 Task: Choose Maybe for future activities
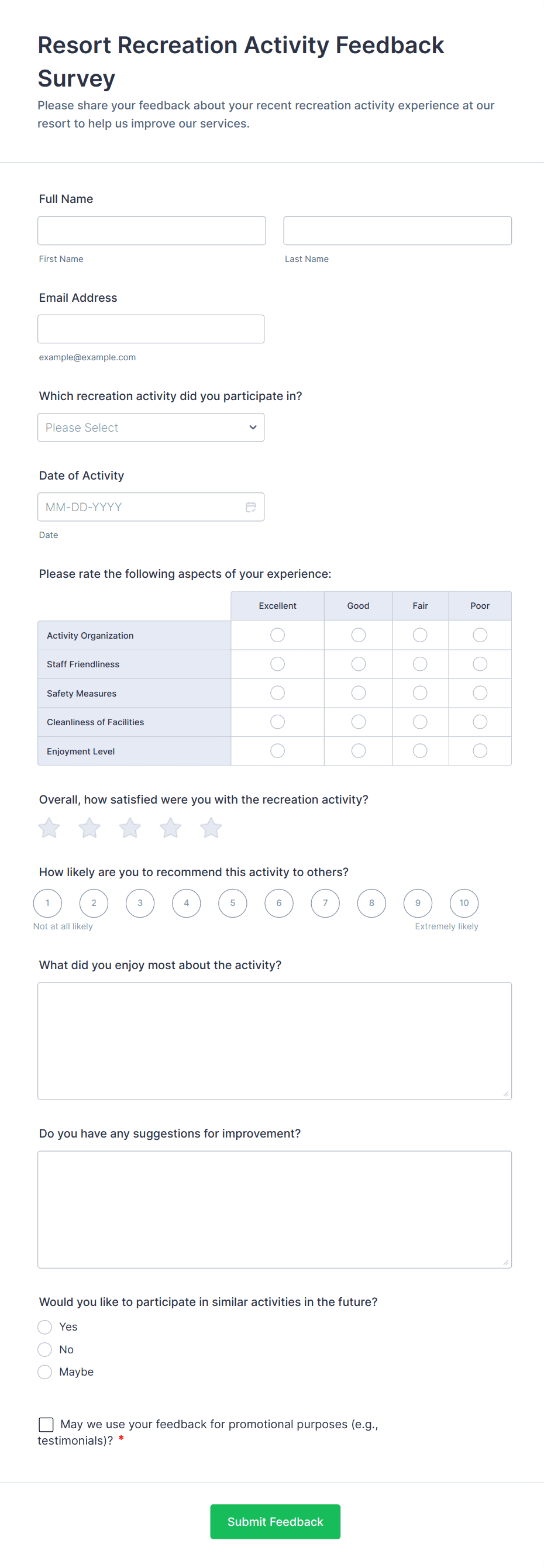tap(45, 1371)
